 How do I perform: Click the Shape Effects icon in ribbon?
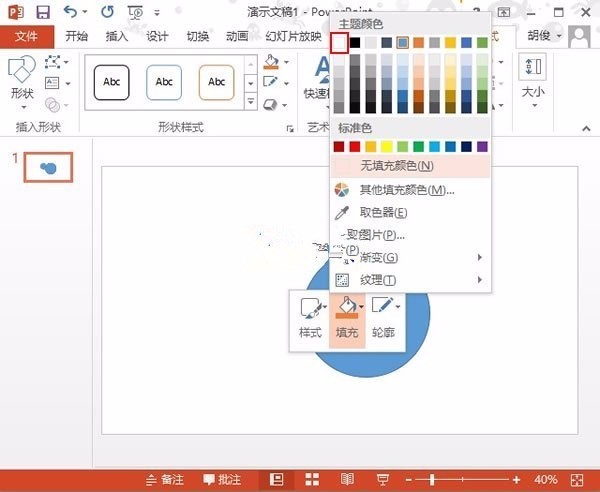270,104
